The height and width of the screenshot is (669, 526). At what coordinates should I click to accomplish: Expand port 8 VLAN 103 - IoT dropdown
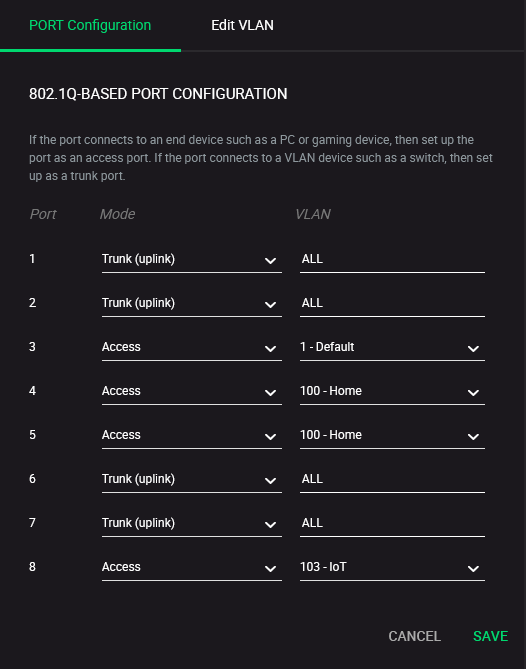392,567
